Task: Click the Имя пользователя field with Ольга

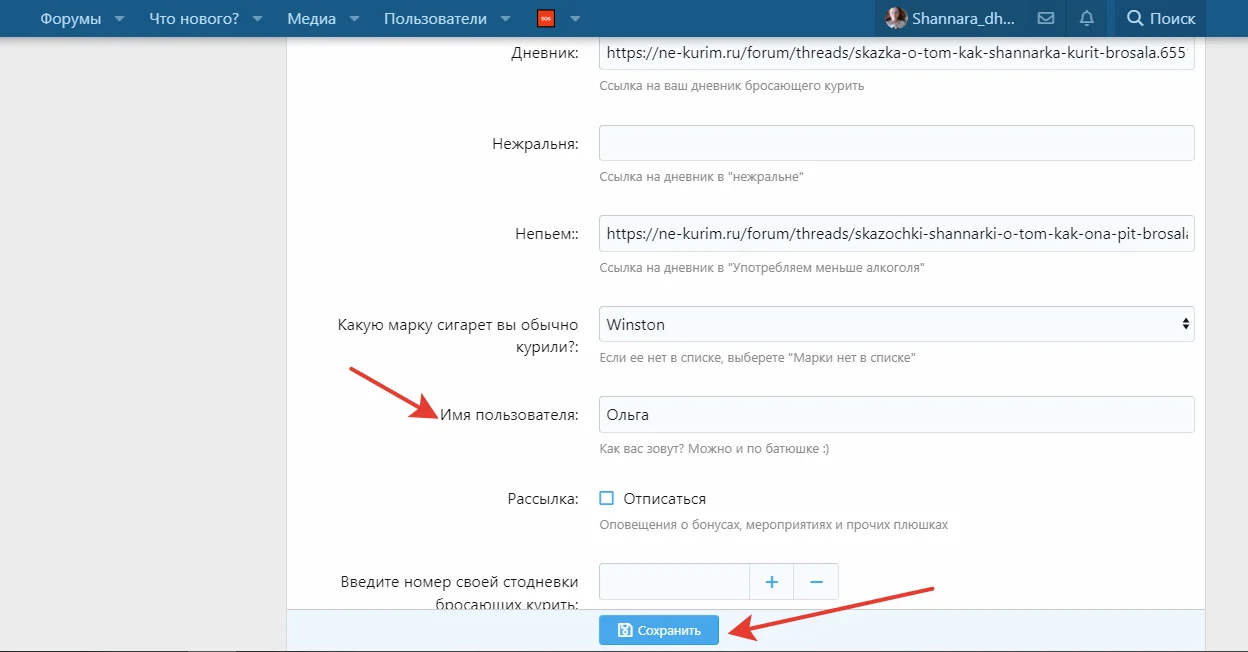Action: click(896, 414)
